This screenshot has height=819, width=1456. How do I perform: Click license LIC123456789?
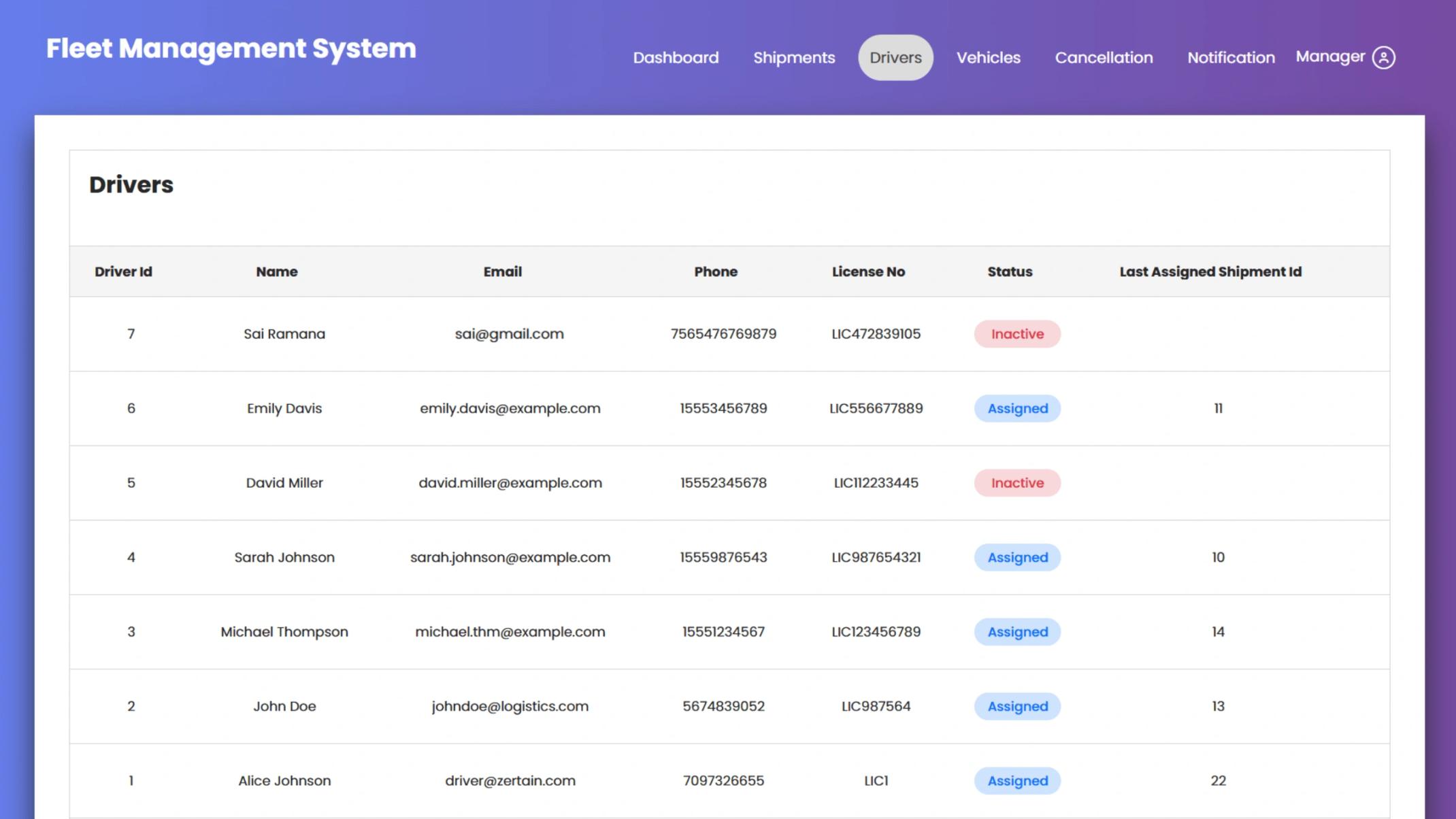pyautogui.click(x=876, y=632)
